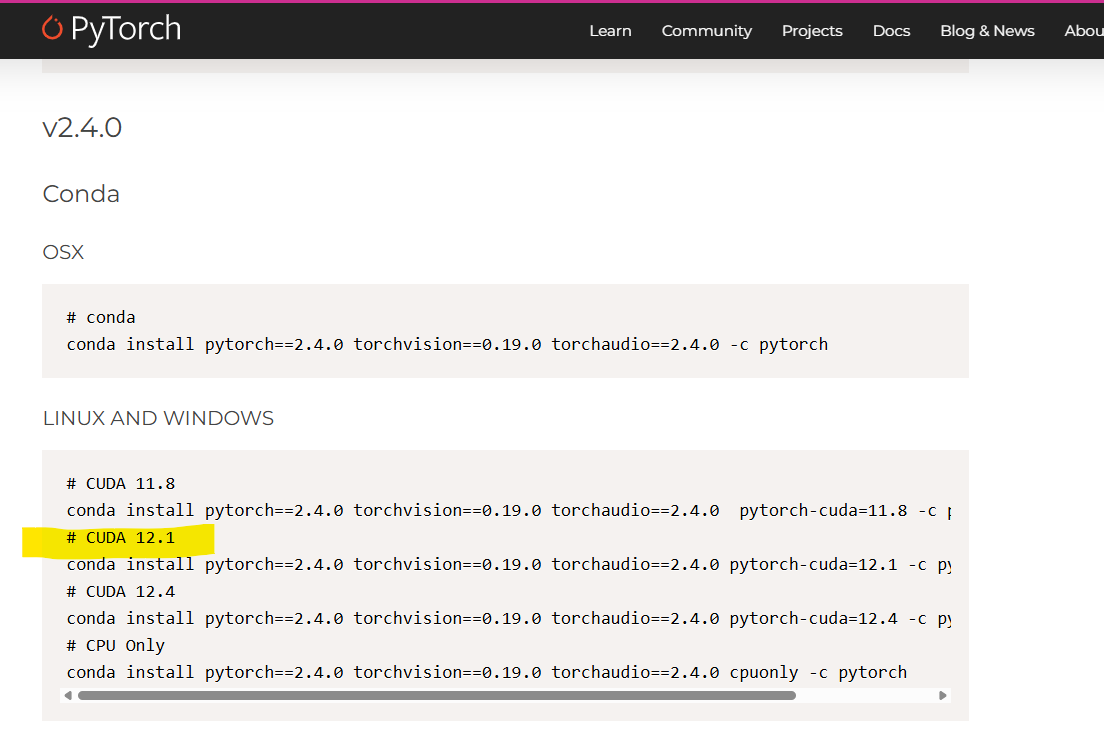Click the '# conda' comment line
Image resolution: width=1104 pixels, height=739 pixels.
point(101,317)
